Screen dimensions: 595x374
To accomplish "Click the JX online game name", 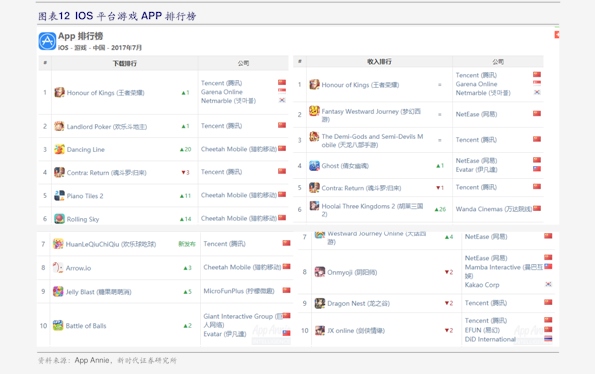I will (x=356, y=331).
